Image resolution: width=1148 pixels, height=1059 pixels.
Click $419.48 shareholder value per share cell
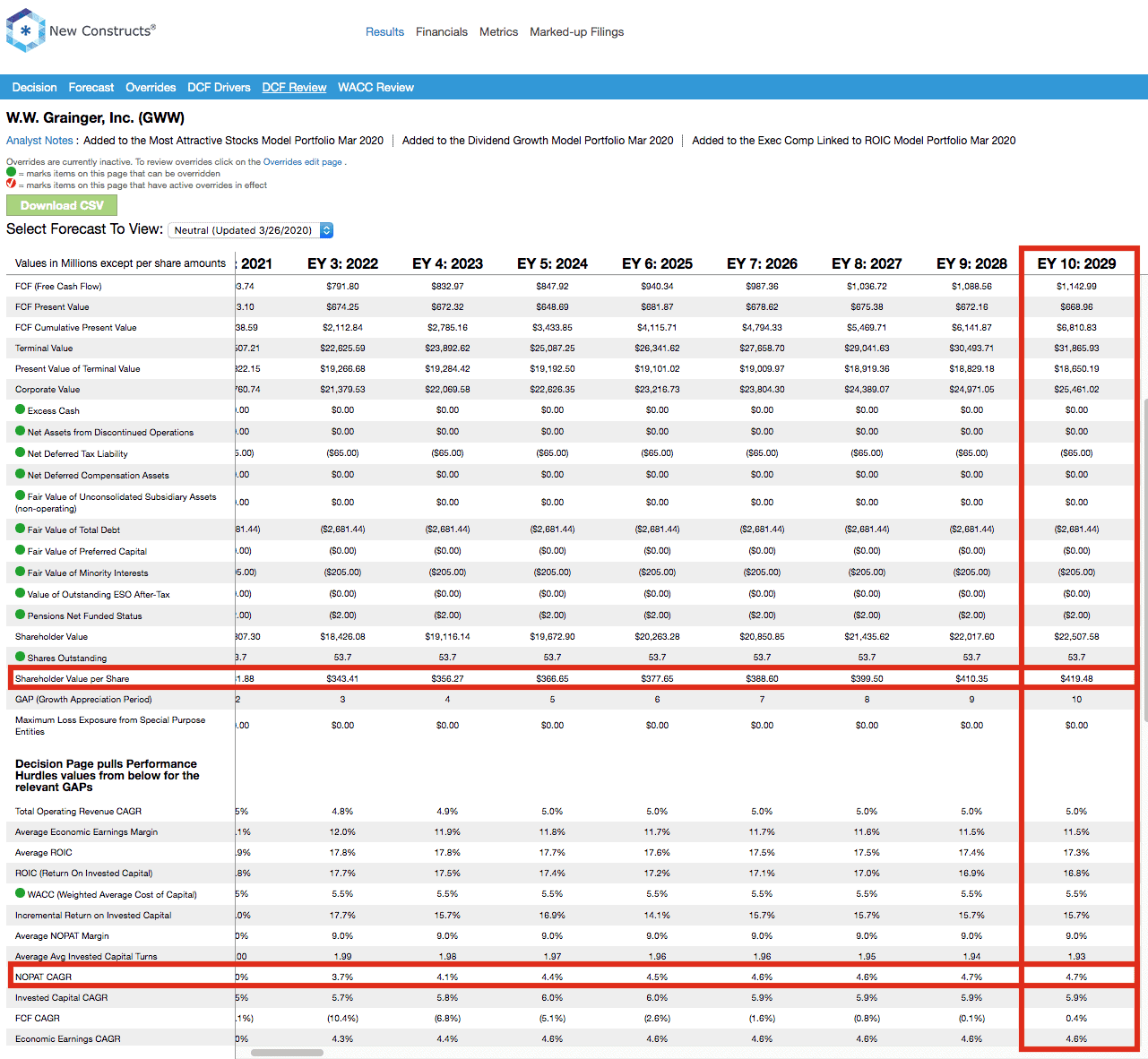click(1076, 678)
